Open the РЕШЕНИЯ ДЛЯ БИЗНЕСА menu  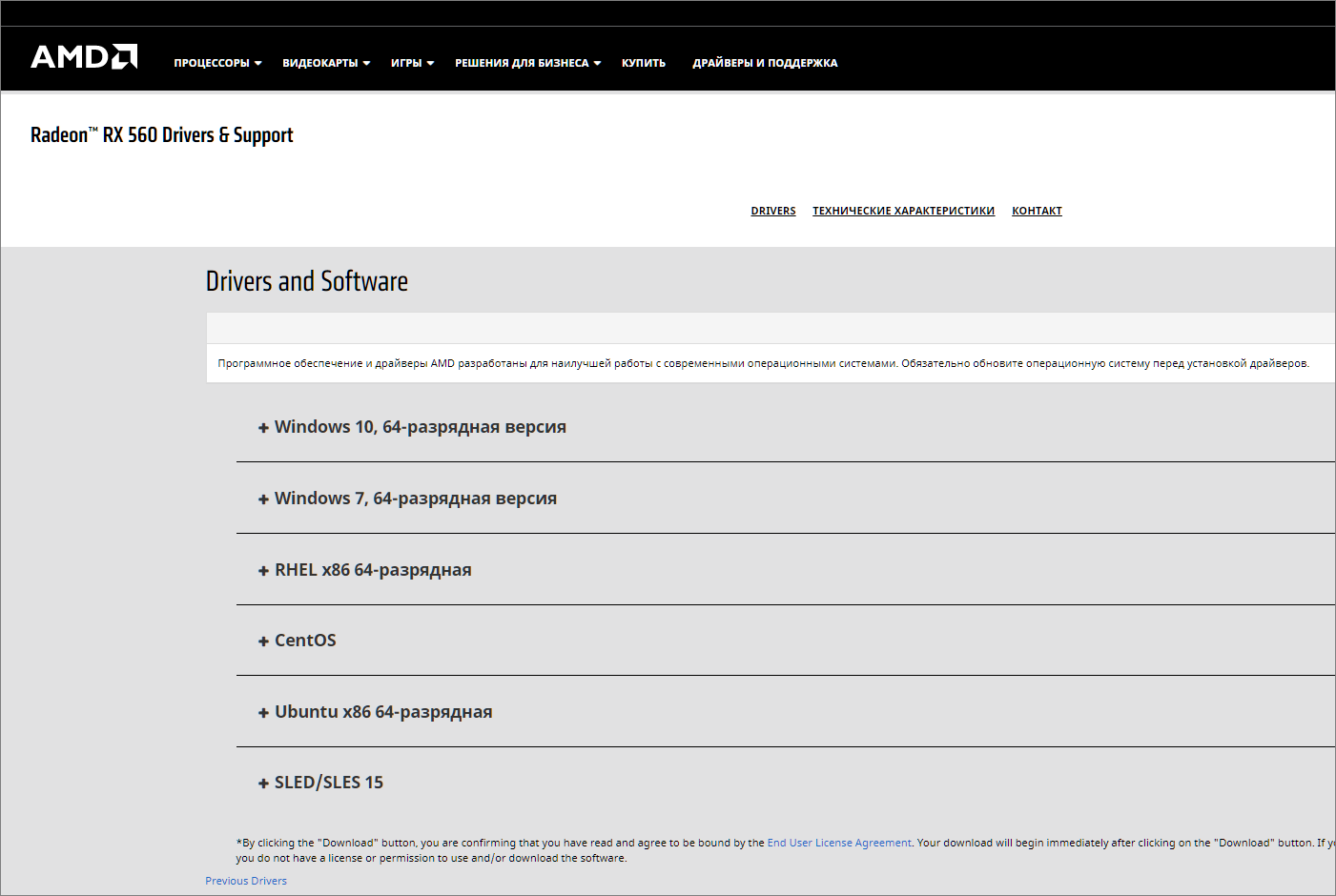pos(528,63)
